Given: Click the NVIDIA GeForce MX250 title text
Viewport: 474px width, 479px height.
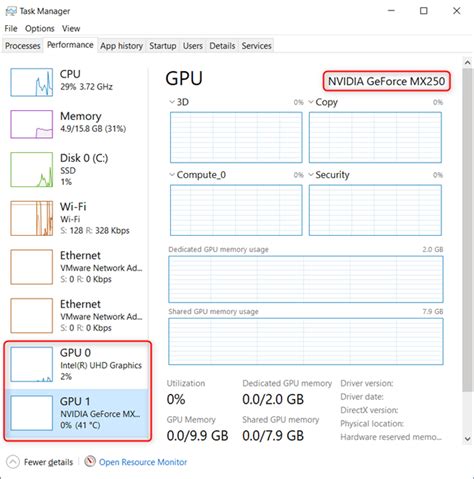Looking at the screenshot, I should [x=386, y=81].
